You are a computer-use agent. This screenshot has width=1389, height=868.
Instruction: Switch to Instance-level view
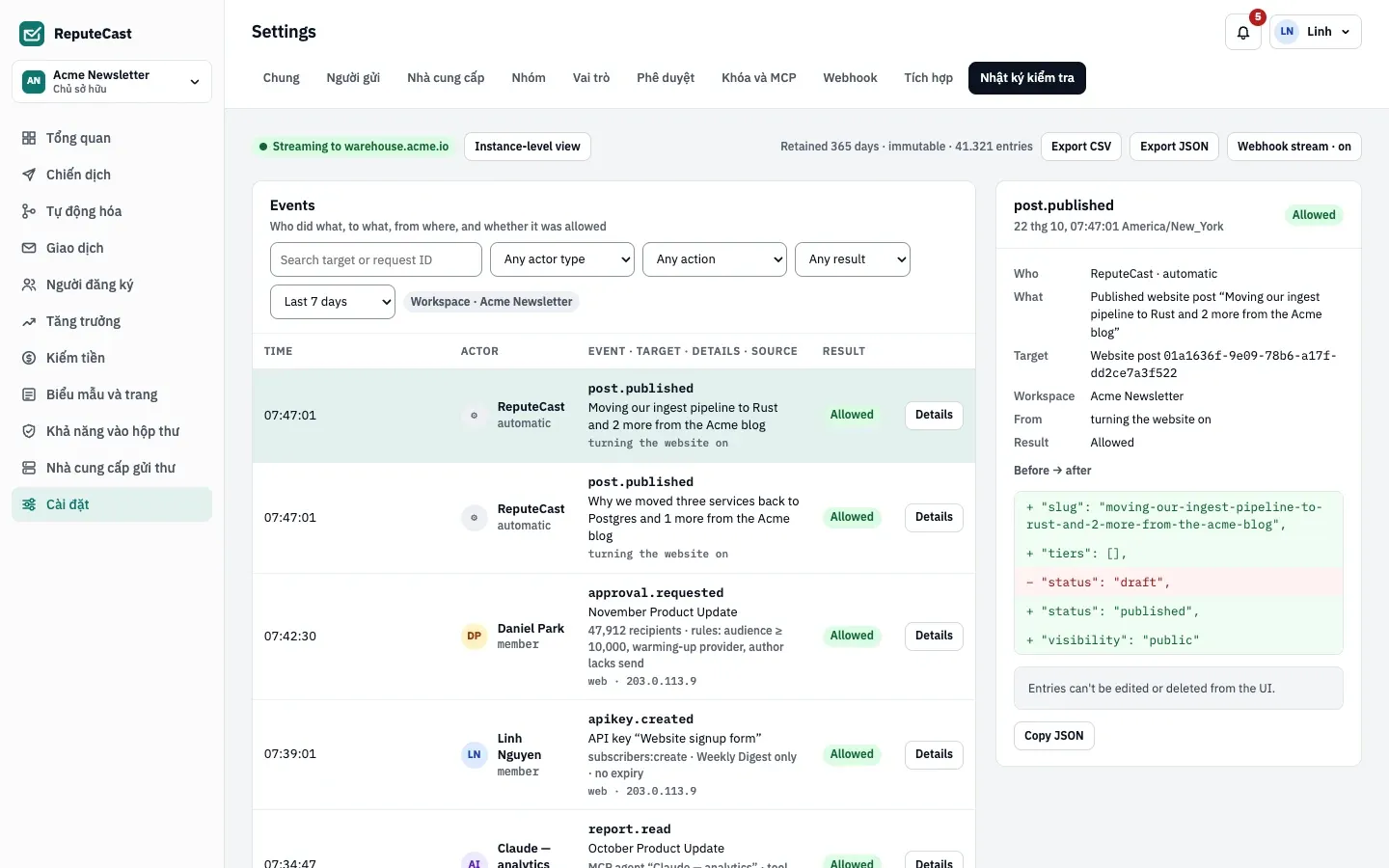pos(528,147)
